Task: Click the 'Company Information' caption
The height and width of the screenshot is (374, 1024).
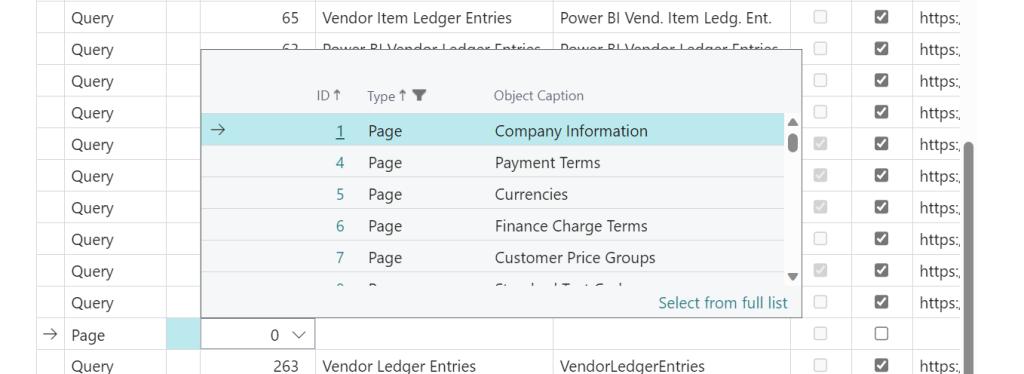Action: [571, 131]
